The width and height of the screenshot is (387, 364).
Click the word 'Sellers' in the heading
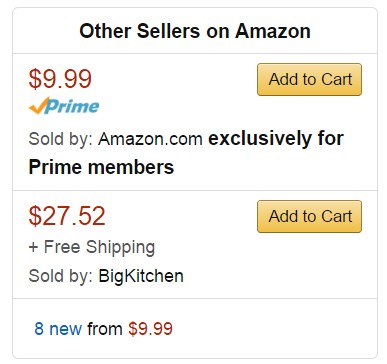point(168,31)
